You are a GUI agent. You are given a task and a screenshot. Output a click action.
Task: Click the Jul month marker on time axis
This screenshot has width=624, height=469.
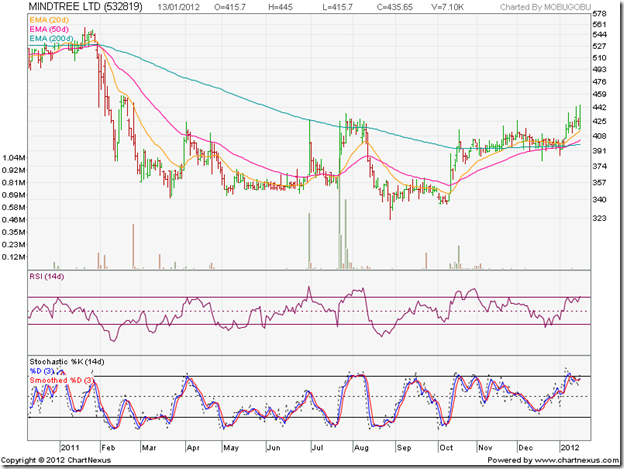click(x=317, y=448)
